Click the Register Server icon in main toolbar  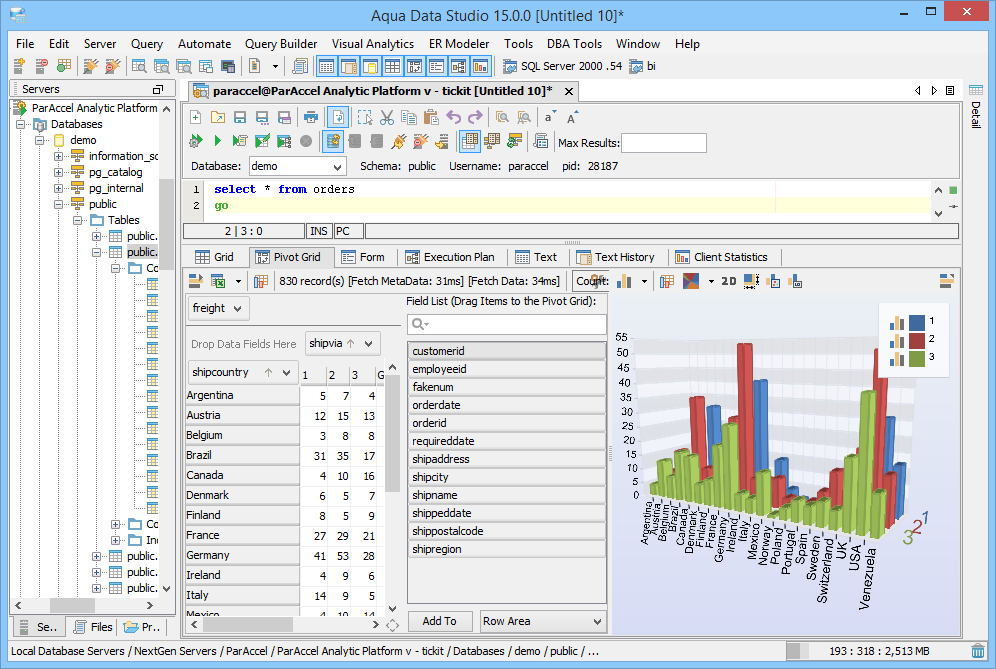pyautogui.click(x=19, y=65)
